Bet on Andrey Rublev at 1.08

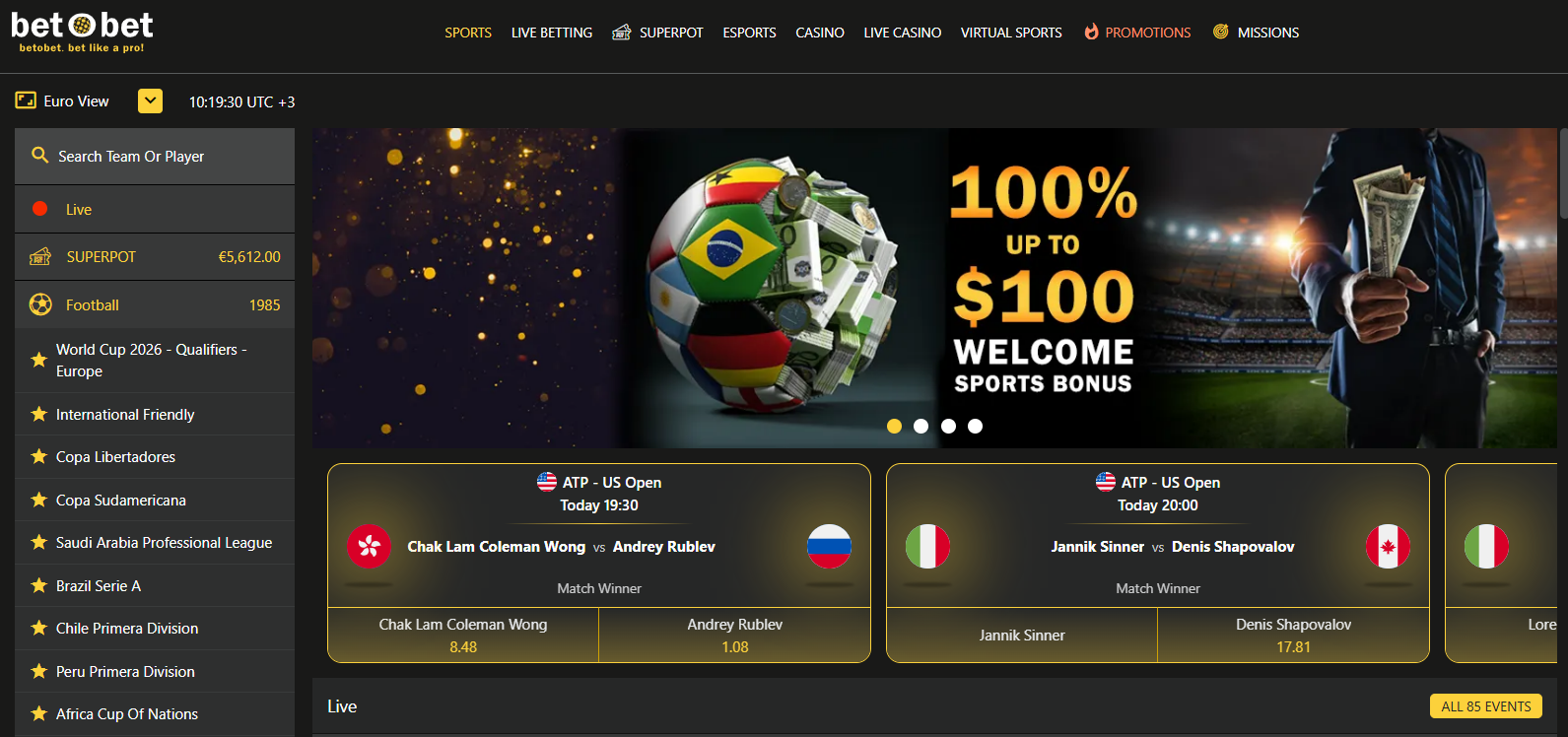tap(735, 636)
